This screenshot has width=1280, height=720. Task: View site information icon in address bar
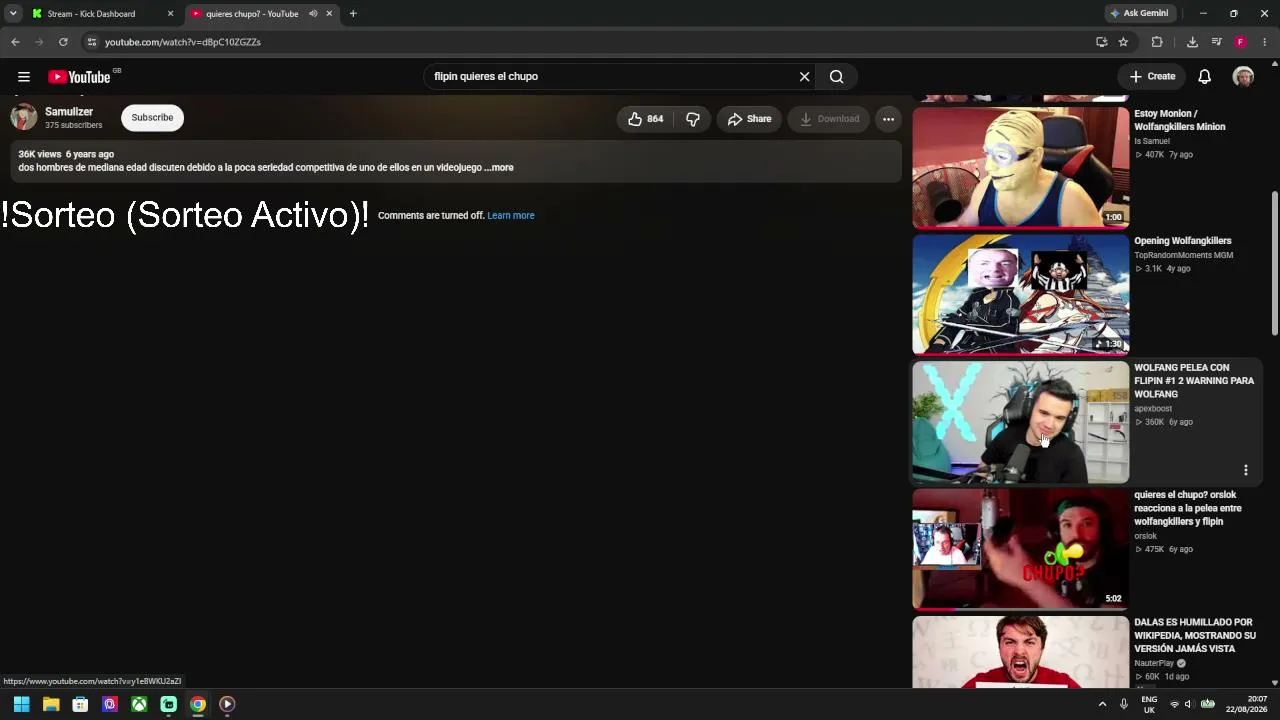pos(91,42)
